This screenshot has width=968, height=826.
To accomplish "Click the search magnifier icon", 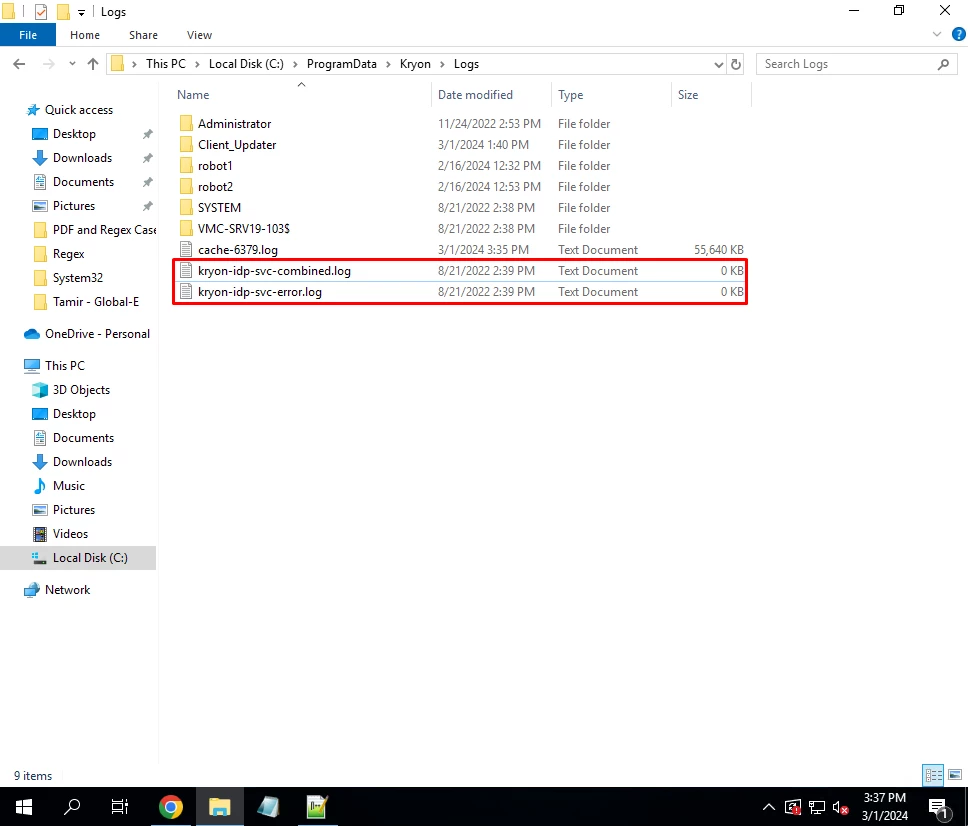I will [943, 64].
